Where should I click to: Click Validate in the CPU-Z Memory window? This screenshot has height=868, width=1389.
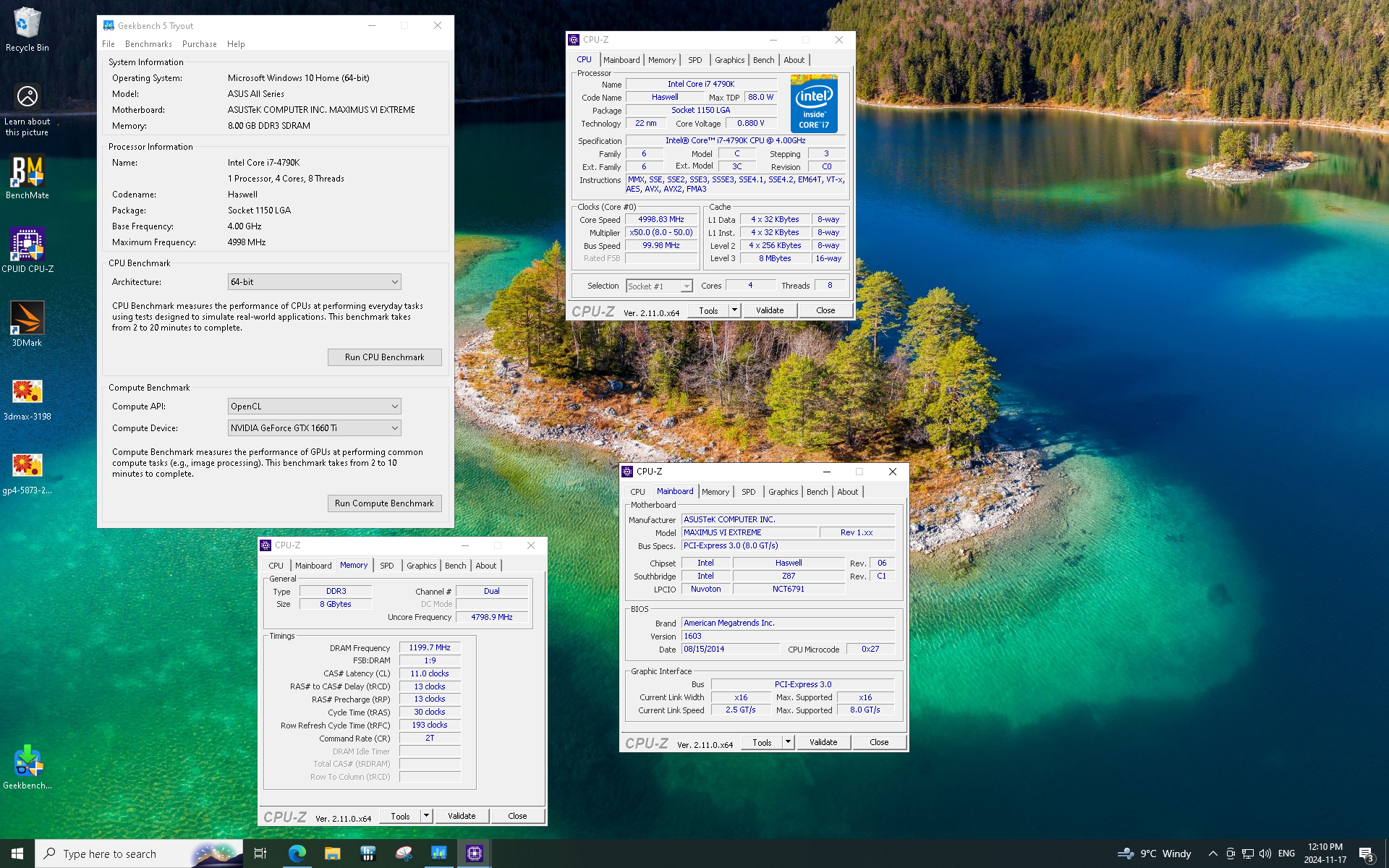[462, 816]
